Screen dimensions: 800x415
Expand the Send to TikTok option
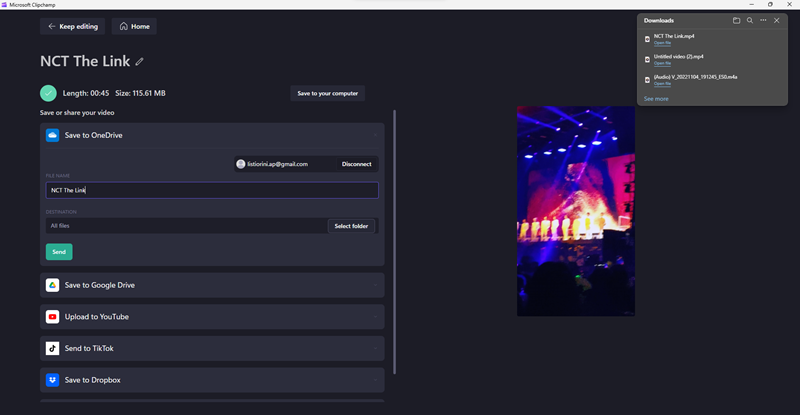376,349
